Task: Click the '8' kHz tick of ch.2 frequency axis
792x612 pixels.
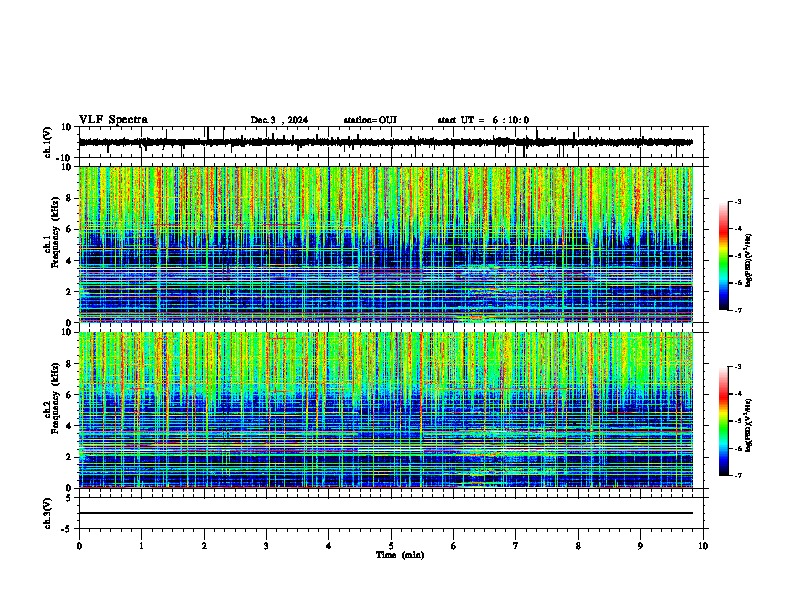Action: [x=71, y=364]
